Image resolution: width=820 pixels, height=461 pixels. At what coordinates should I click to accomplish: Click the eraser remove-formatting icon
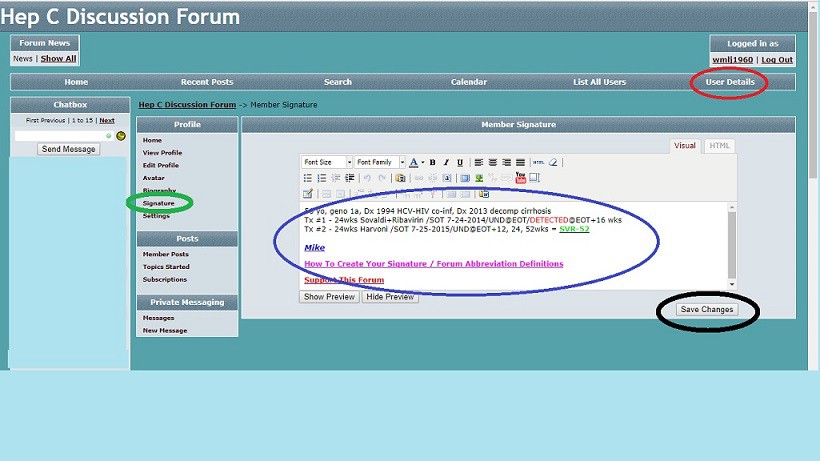(x=554, y=163)
